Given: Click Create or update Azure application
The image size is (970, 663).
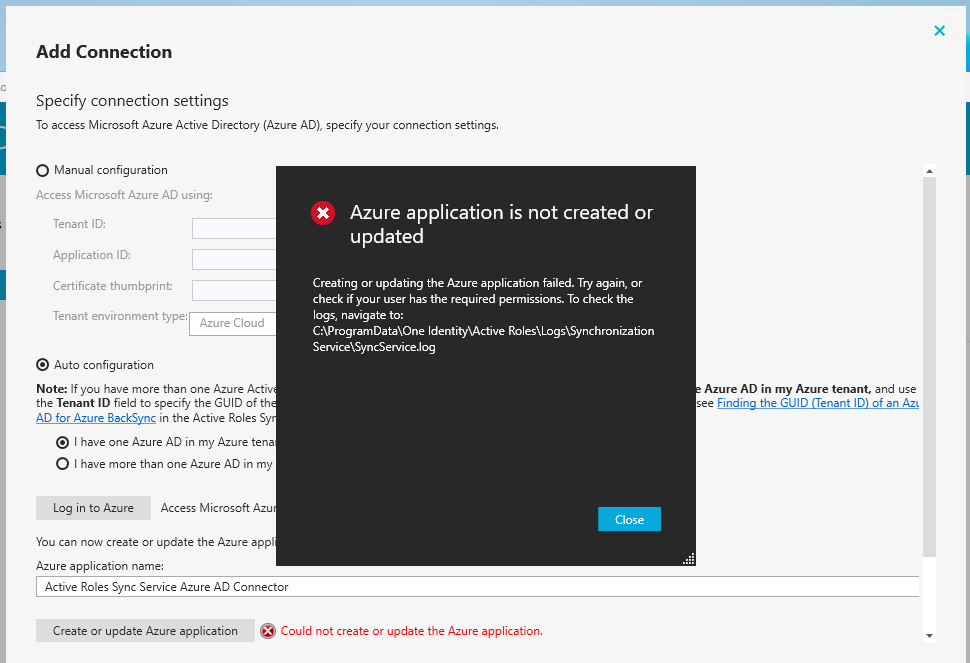Looking at the screenshot, I should (144, 630).
